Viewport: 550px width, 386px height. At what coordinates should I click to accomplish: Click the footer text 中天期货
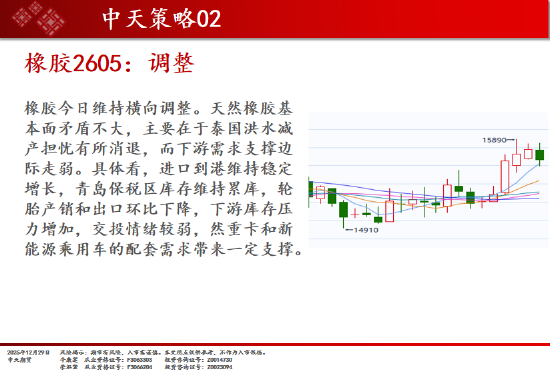pos(20,360)
